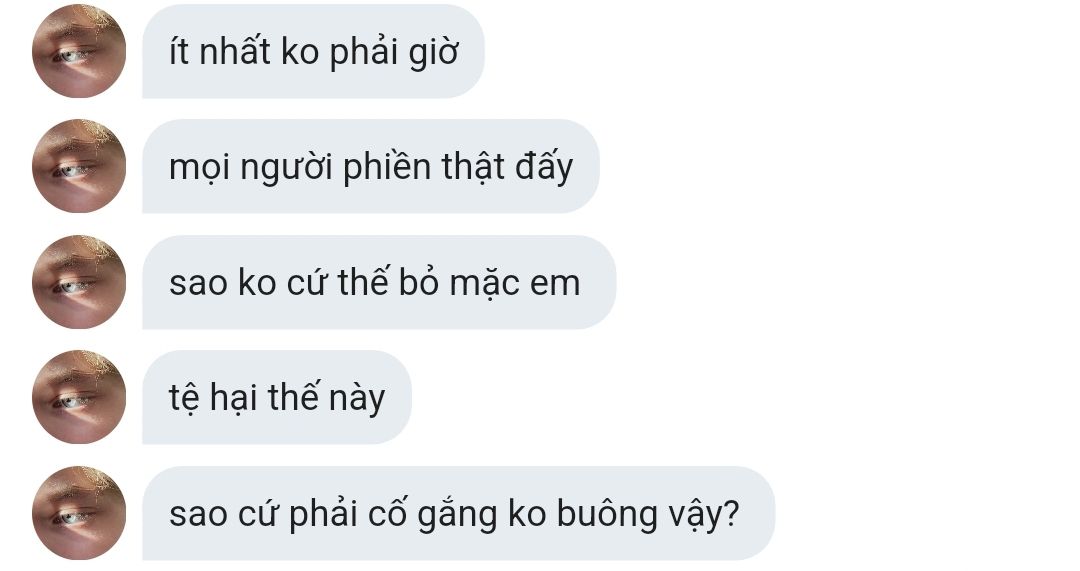
Task: Tap the "sao ko cứ thế bỏ mặc em" bubble
Action: [379, 282]
